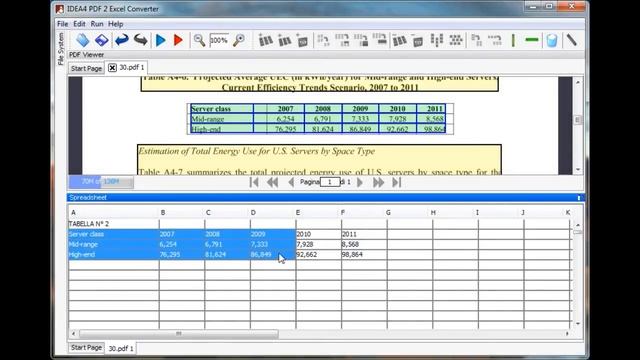The image size is (640, 360).
Task: Click the zoom percentage field showing 100%
Action: click(x=219, y=40)
